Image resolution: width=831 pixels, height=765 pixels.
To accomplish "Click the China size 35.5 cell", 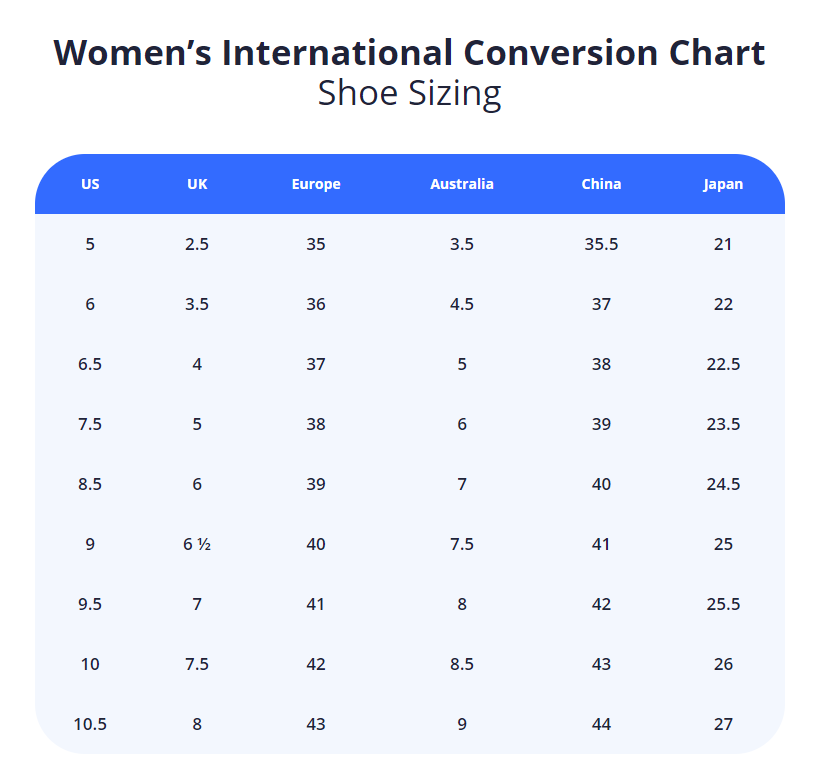I will pyautogui.click(x=601, y=244).
